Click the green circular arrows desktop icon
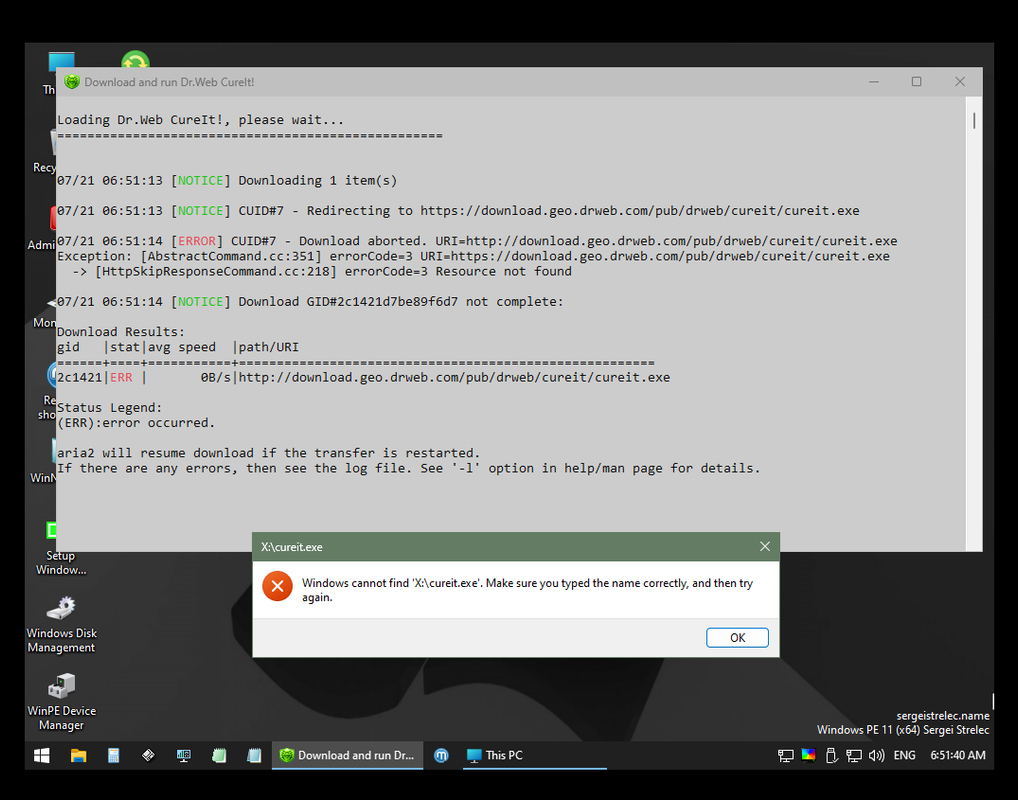This screenshot has width=1018, height=800. coord(135,60)
